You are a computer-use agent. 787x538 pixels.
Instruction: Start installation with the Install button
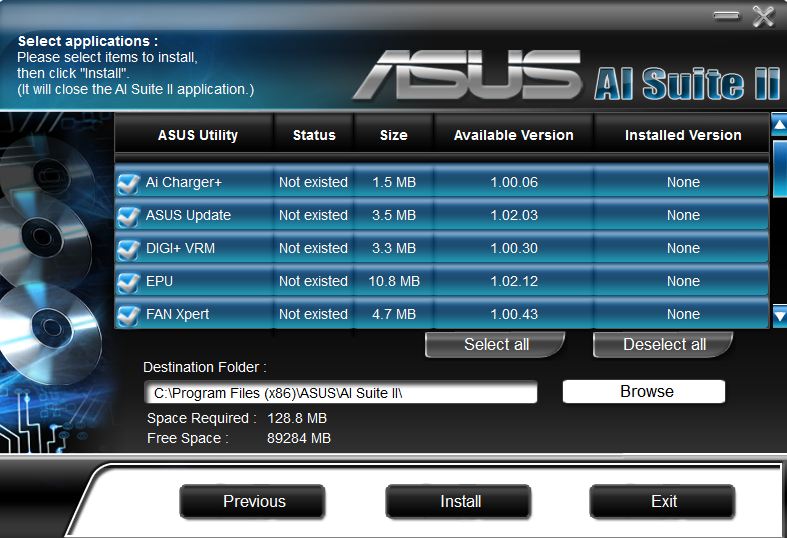coord(459,501)
